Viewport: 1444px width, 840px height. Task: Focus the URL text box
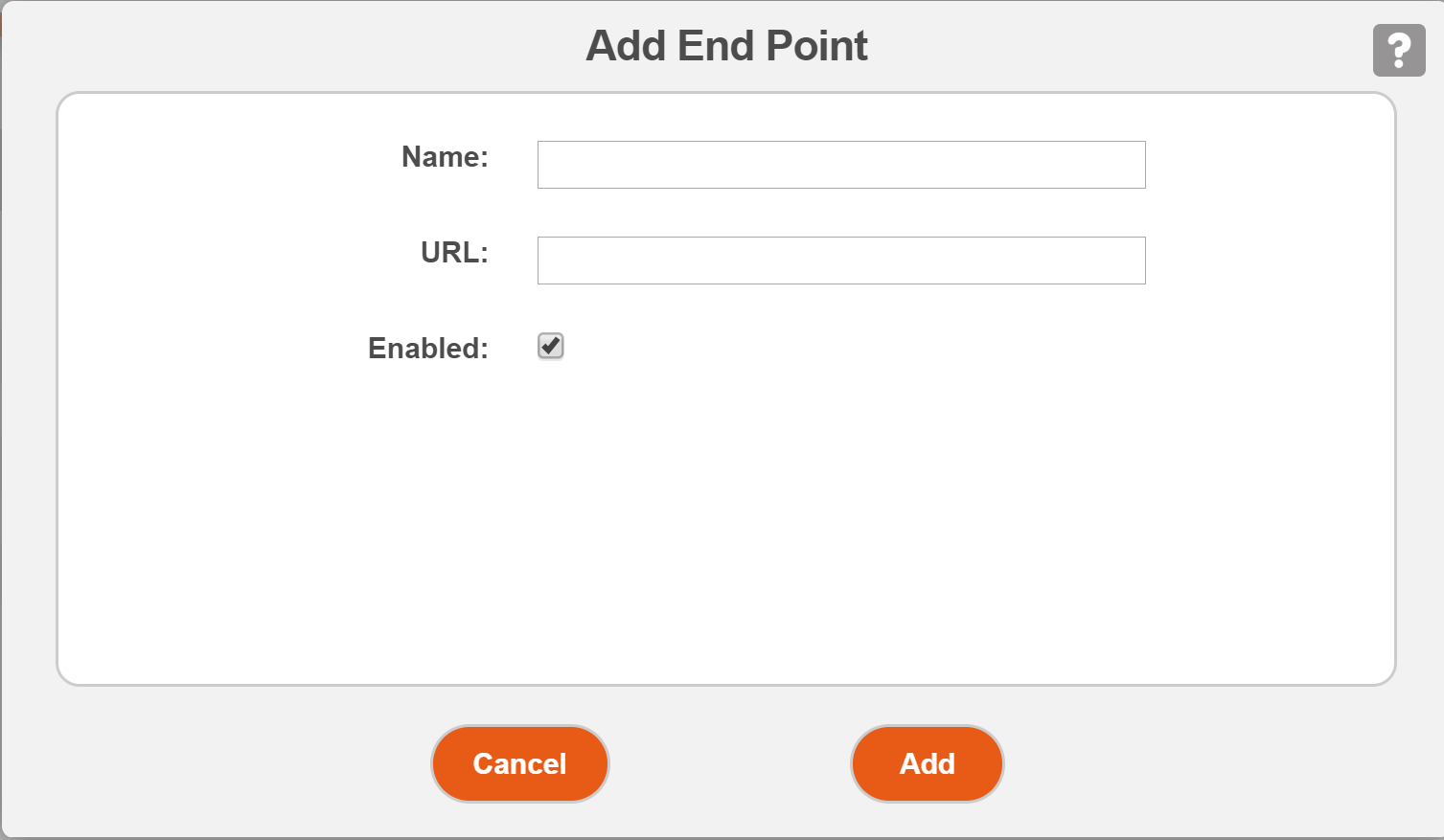(x=840, y=261)
